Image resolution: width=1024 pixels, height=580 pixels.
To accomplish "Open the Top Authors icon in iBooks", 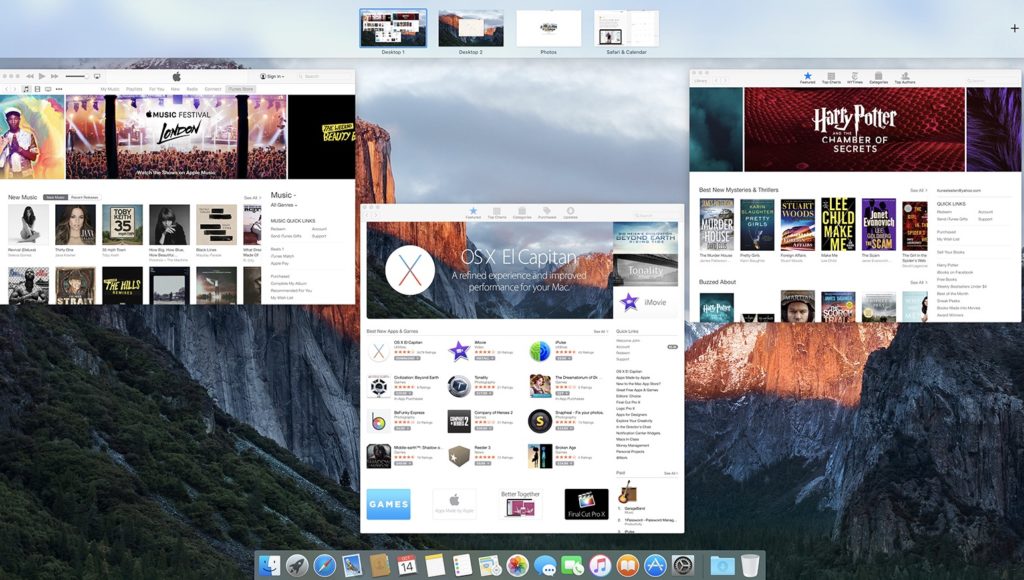I will tap(905, 77).
